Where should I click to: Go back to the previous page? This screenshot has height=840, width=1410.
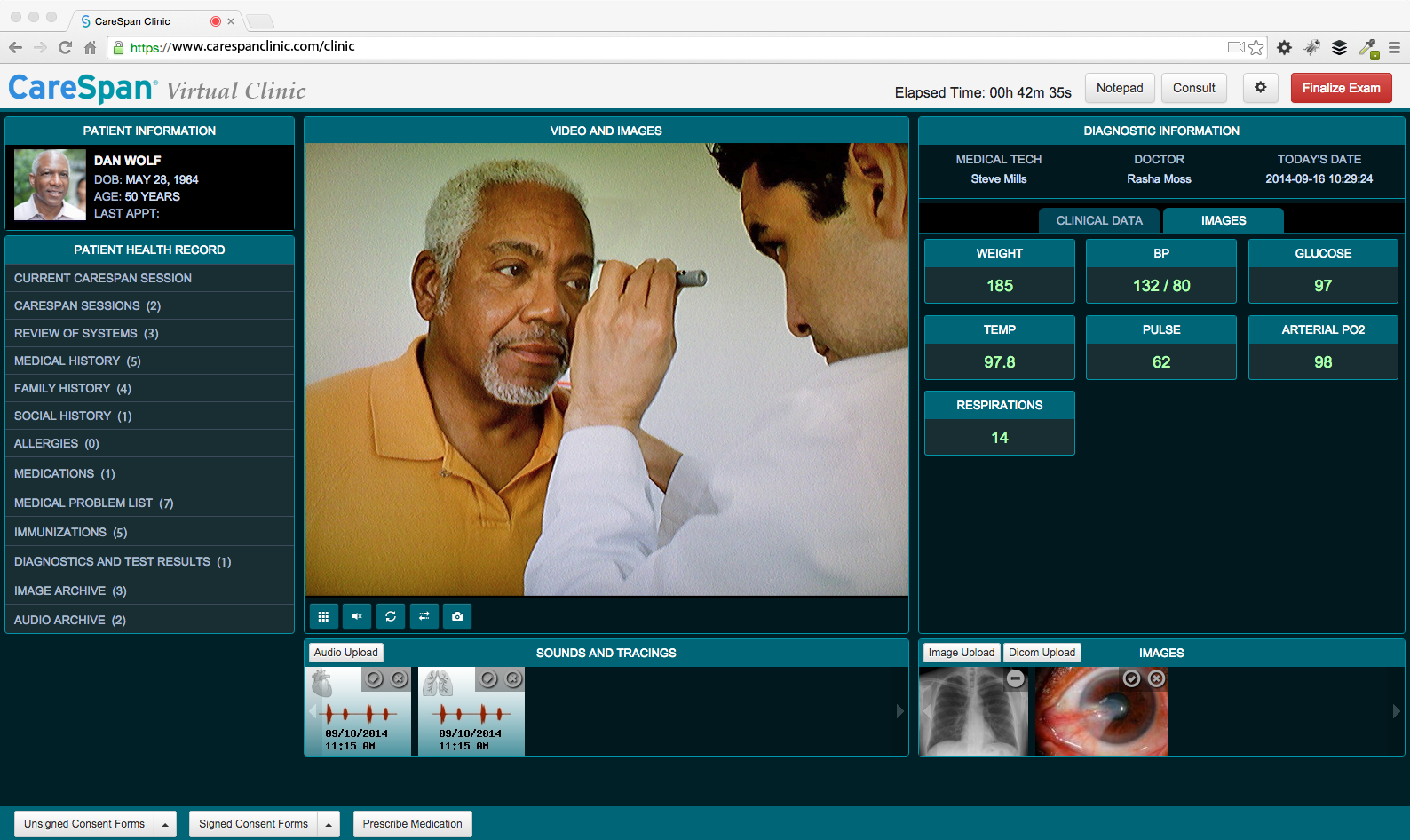(x=15, y=47)
